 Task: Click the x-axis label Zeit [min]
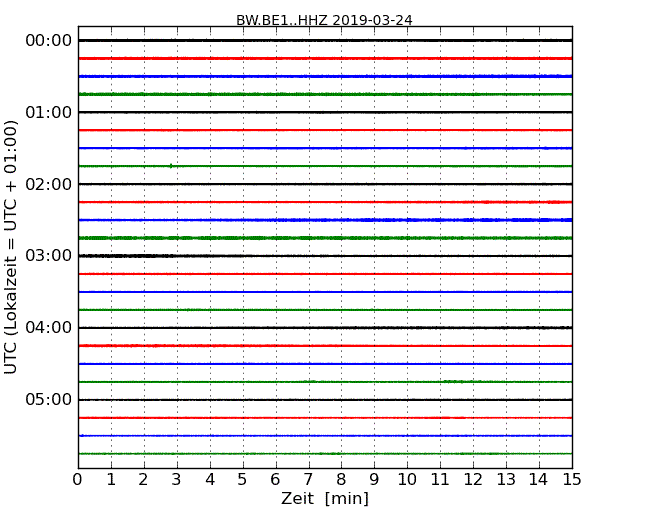tap(325, 498)
